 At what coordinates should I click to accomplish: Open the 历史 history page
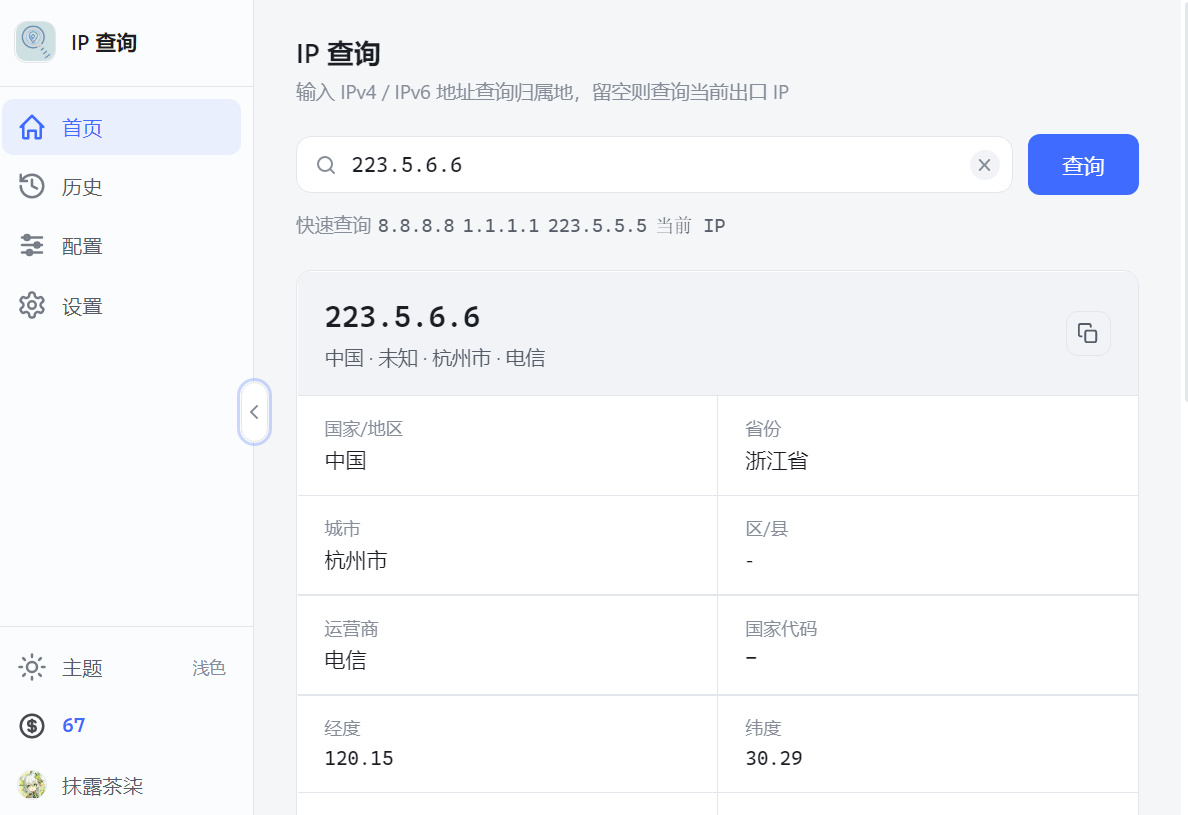pyautogui.click(x=121, y=186)
